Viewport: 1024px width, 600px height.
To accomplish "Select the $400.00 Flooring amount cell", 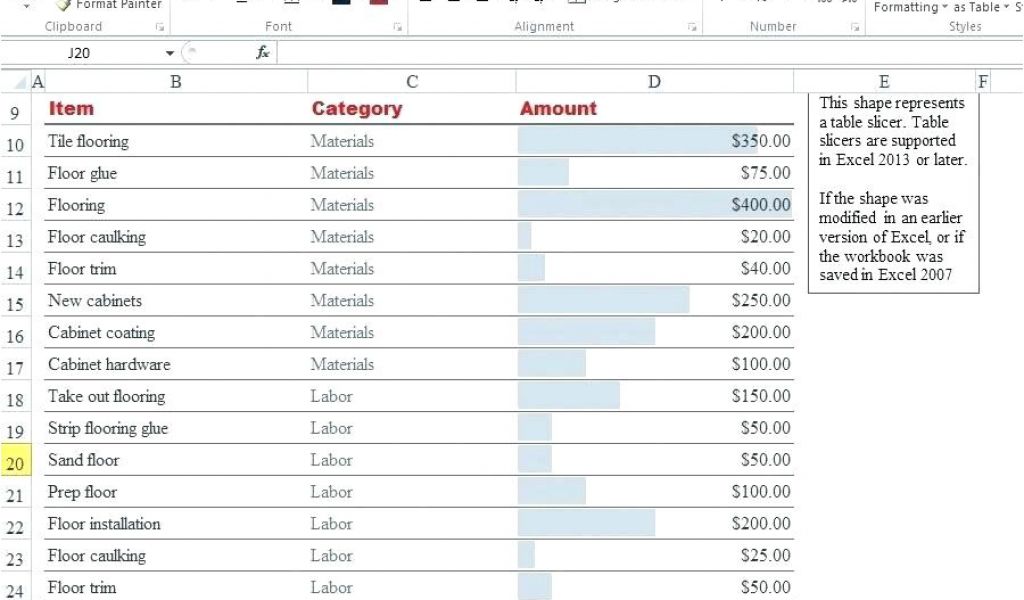I will pos(655,205).
